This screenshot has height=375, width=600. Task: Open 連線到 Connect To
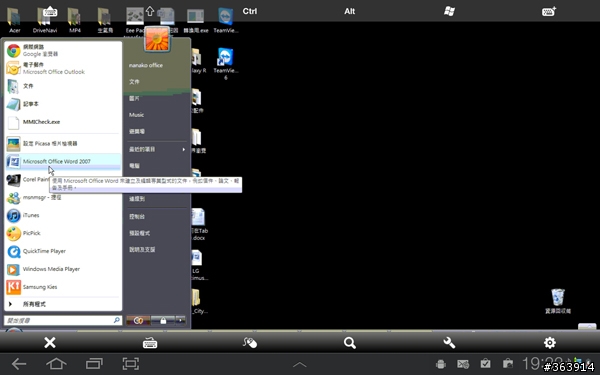tap(137, 199)
